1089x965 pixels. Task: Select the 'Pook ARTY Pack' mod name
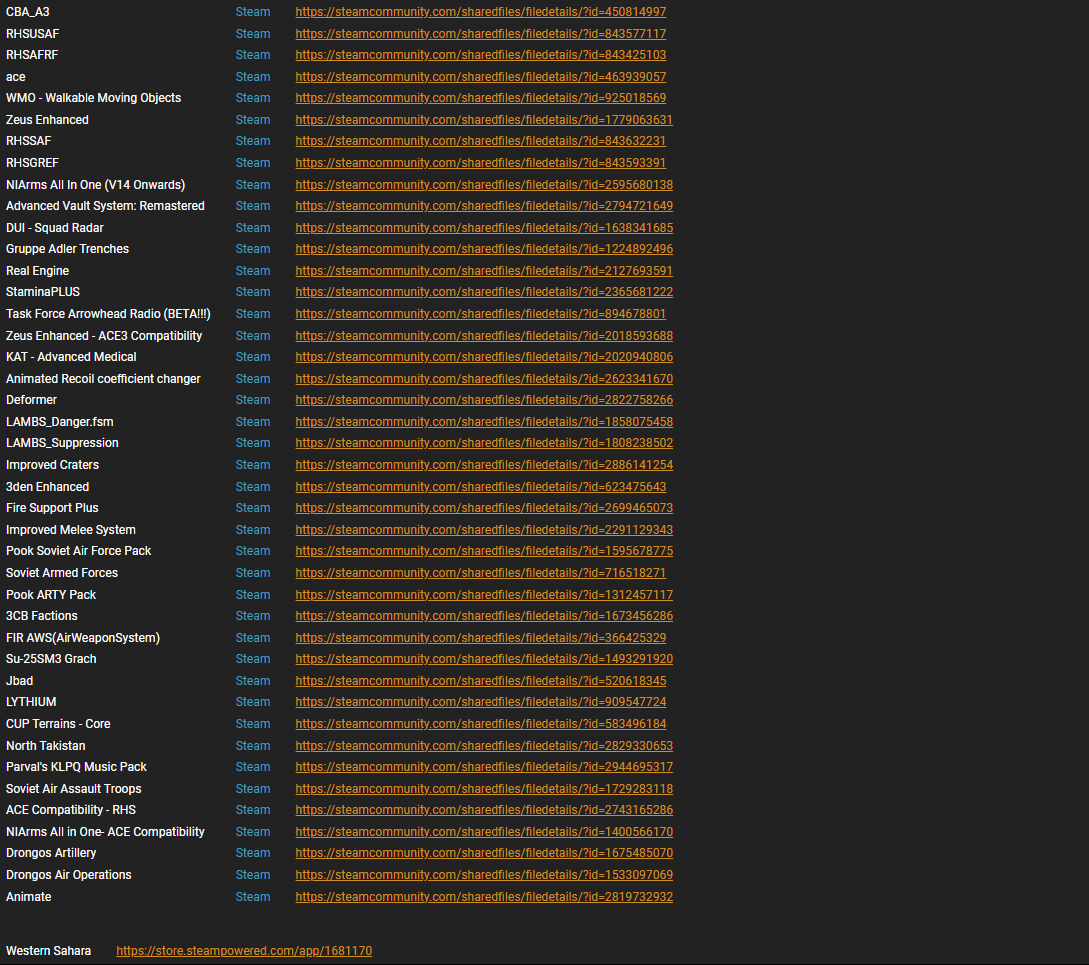(x=51, y=595)
